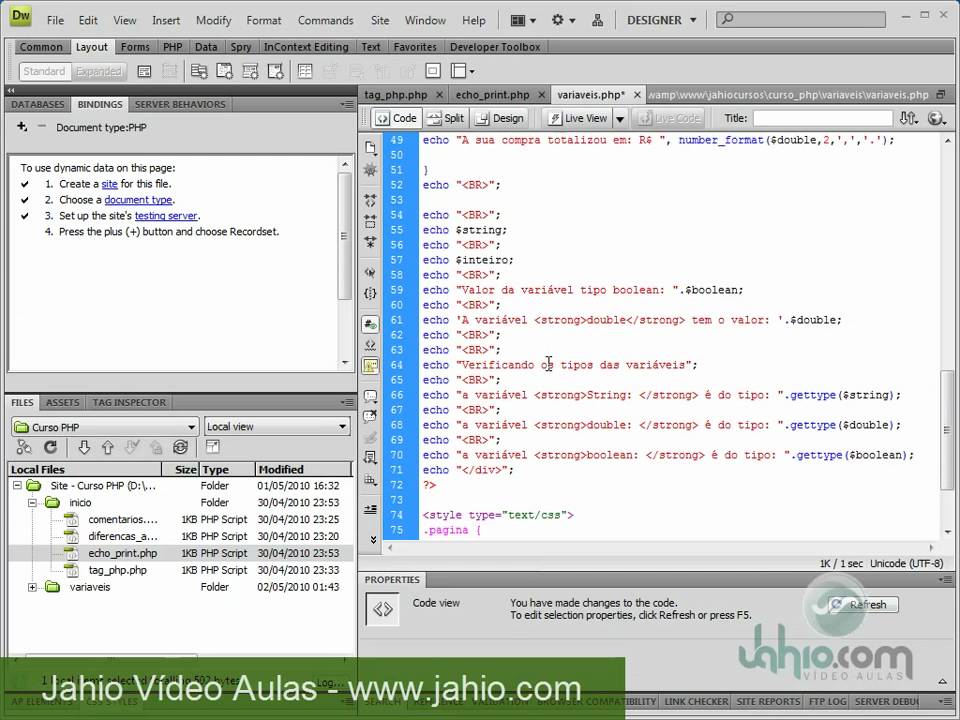Open the DESIGNER workspace dropdown
The width and height of the screenshot is (960, 720).
[x=661, y=20]
